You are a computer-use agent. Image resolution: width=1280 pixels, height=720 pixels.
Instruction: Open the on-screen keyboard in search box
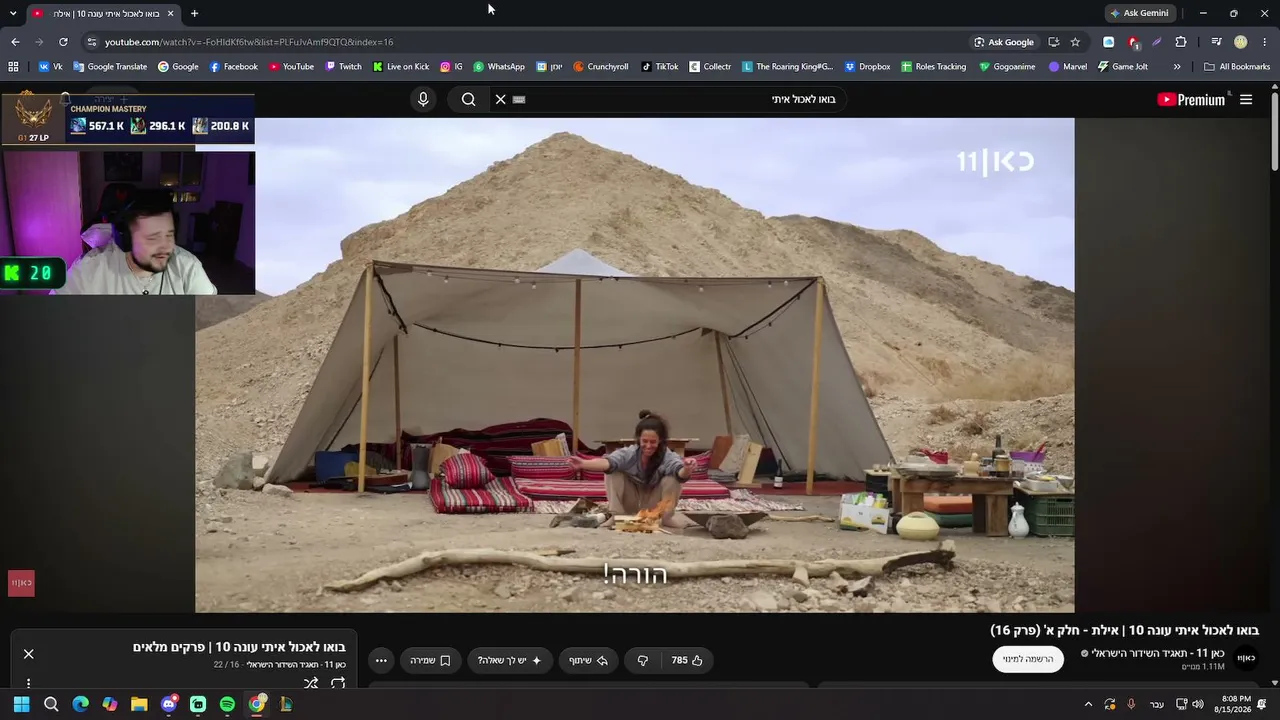click(519, 99)
